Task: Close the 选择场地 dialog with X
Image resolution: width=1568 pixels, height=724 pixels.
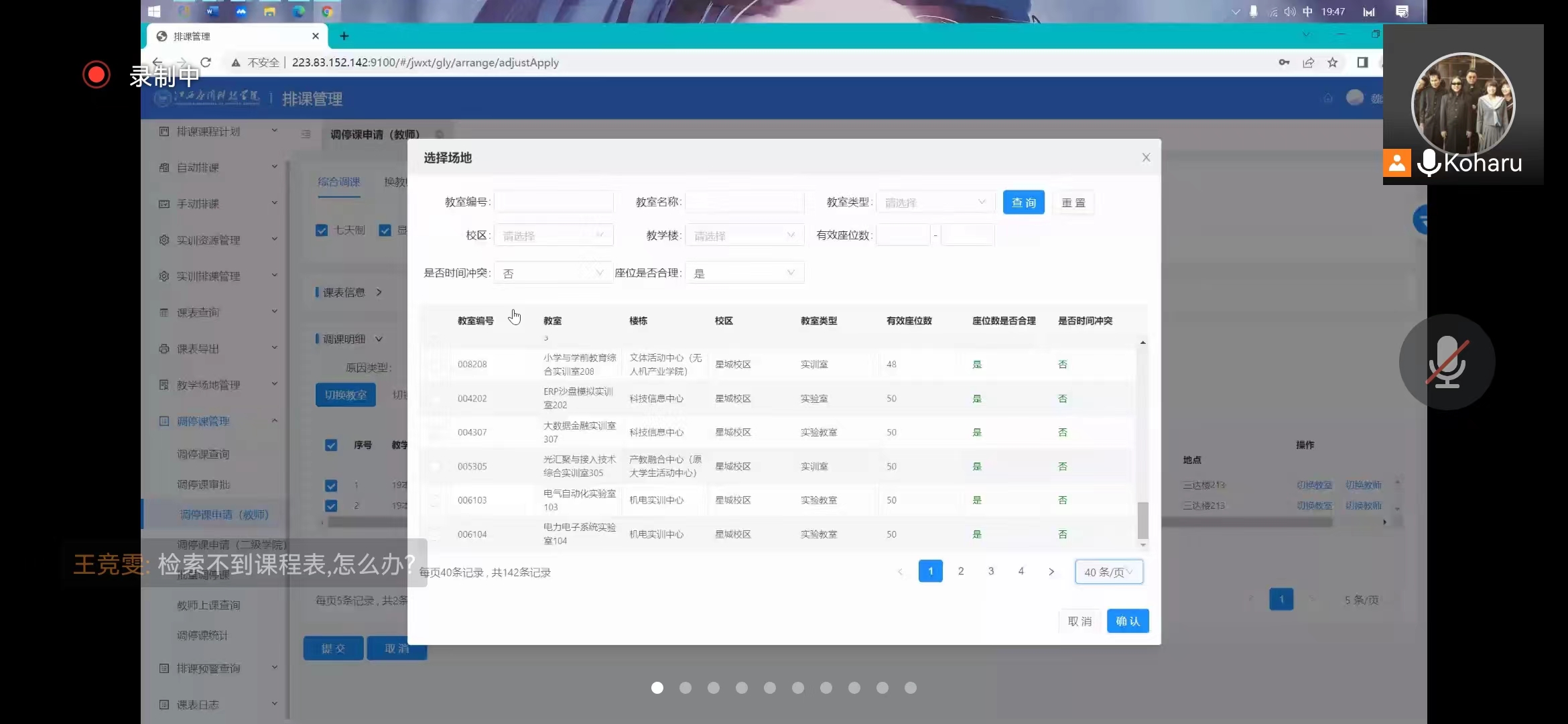Action: pos(1146,158)
